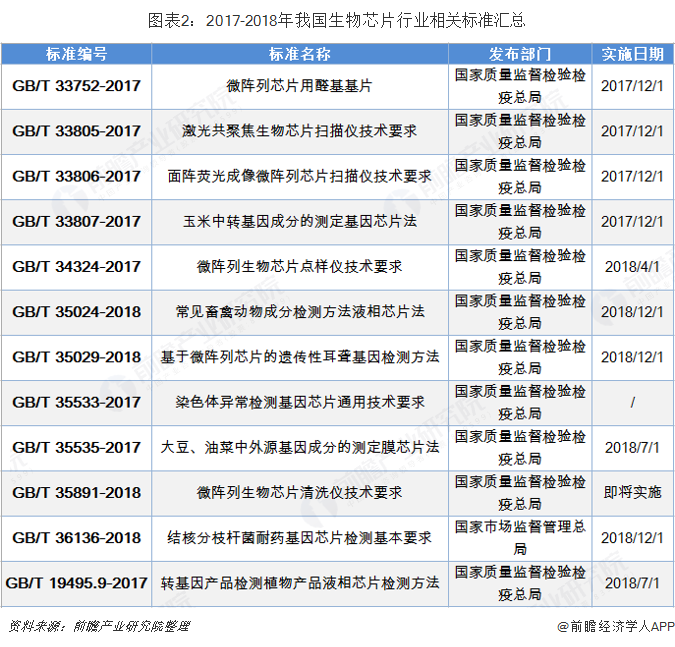
Task: Click the 玉米中转基因成分的测定基因芯片法 cell
Action: 299,221
